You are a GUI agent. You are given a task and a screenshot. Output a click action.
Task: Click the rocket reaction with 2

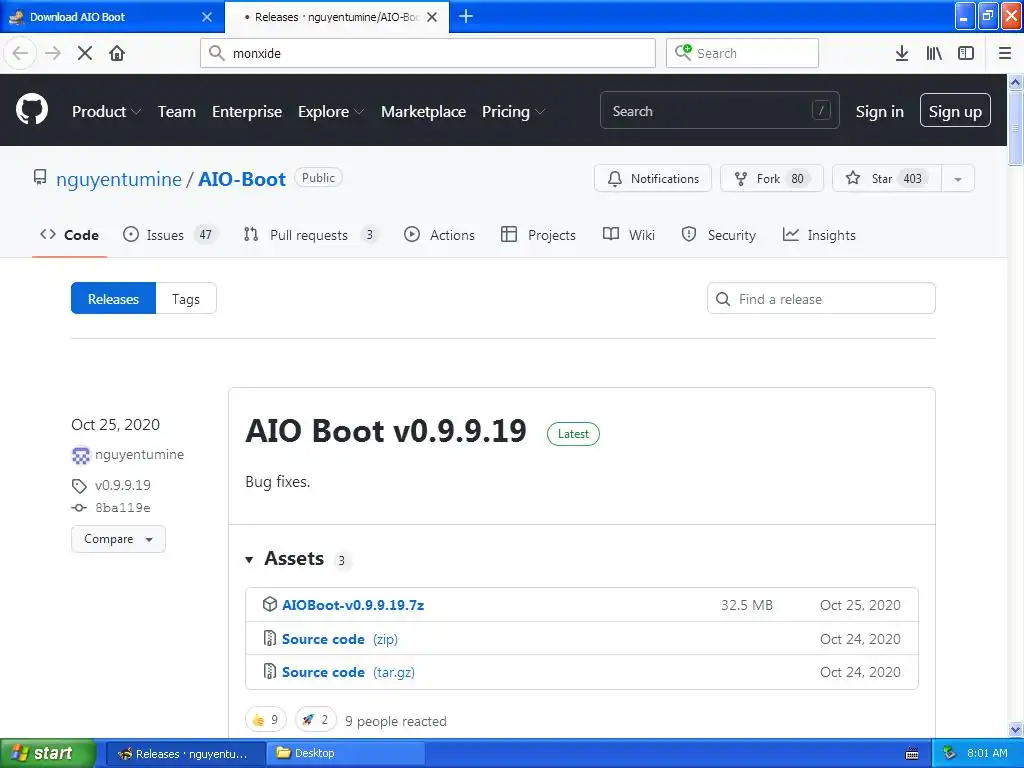(316, 720)
